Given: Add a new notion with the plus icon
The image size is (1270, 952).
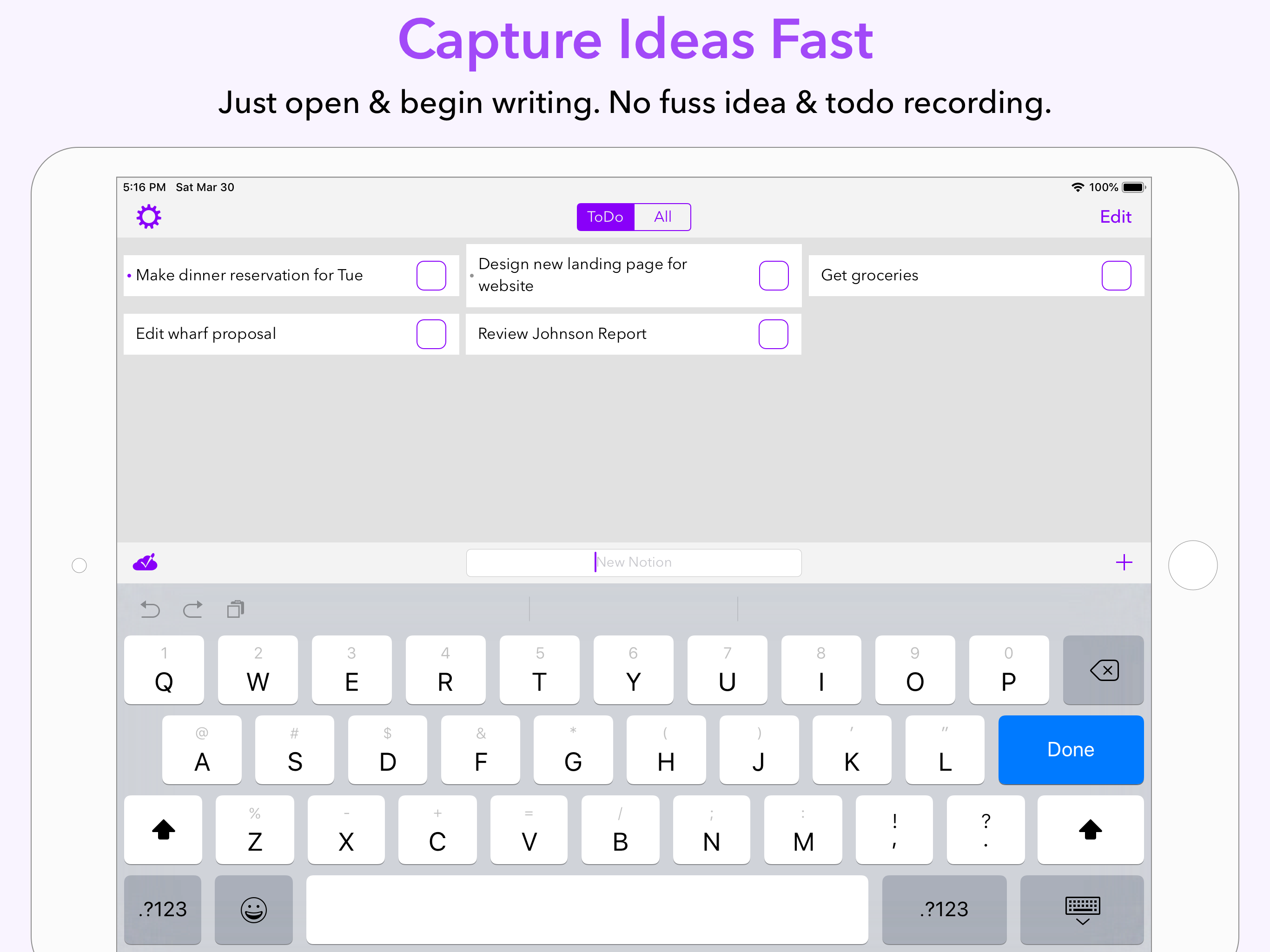Looking at the screenshot, I should (x=1124, y=563).
